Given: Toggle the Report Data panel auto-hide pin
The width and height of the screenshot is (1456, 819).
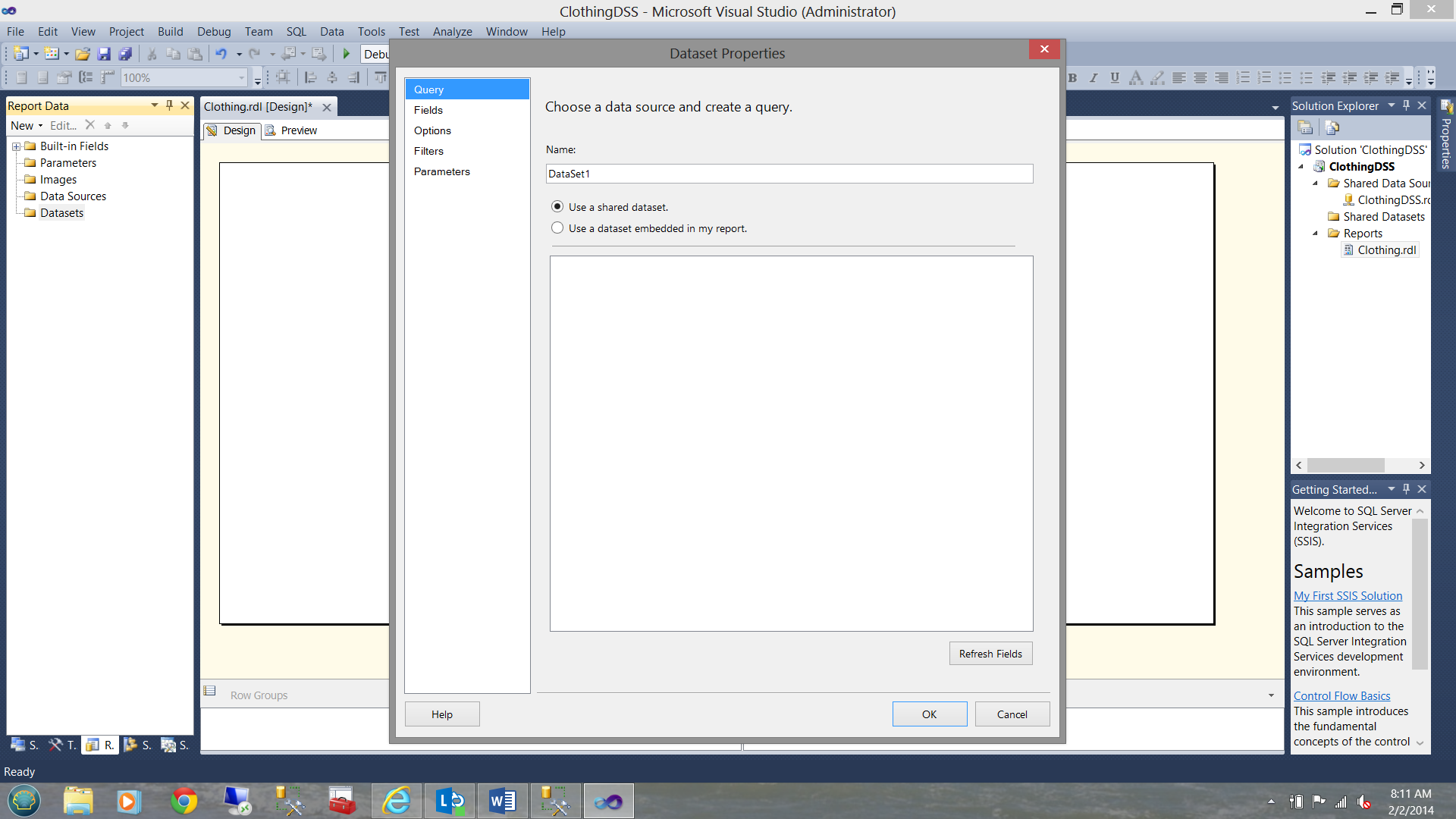Looking at the screenshot, I should click(169, 105).
